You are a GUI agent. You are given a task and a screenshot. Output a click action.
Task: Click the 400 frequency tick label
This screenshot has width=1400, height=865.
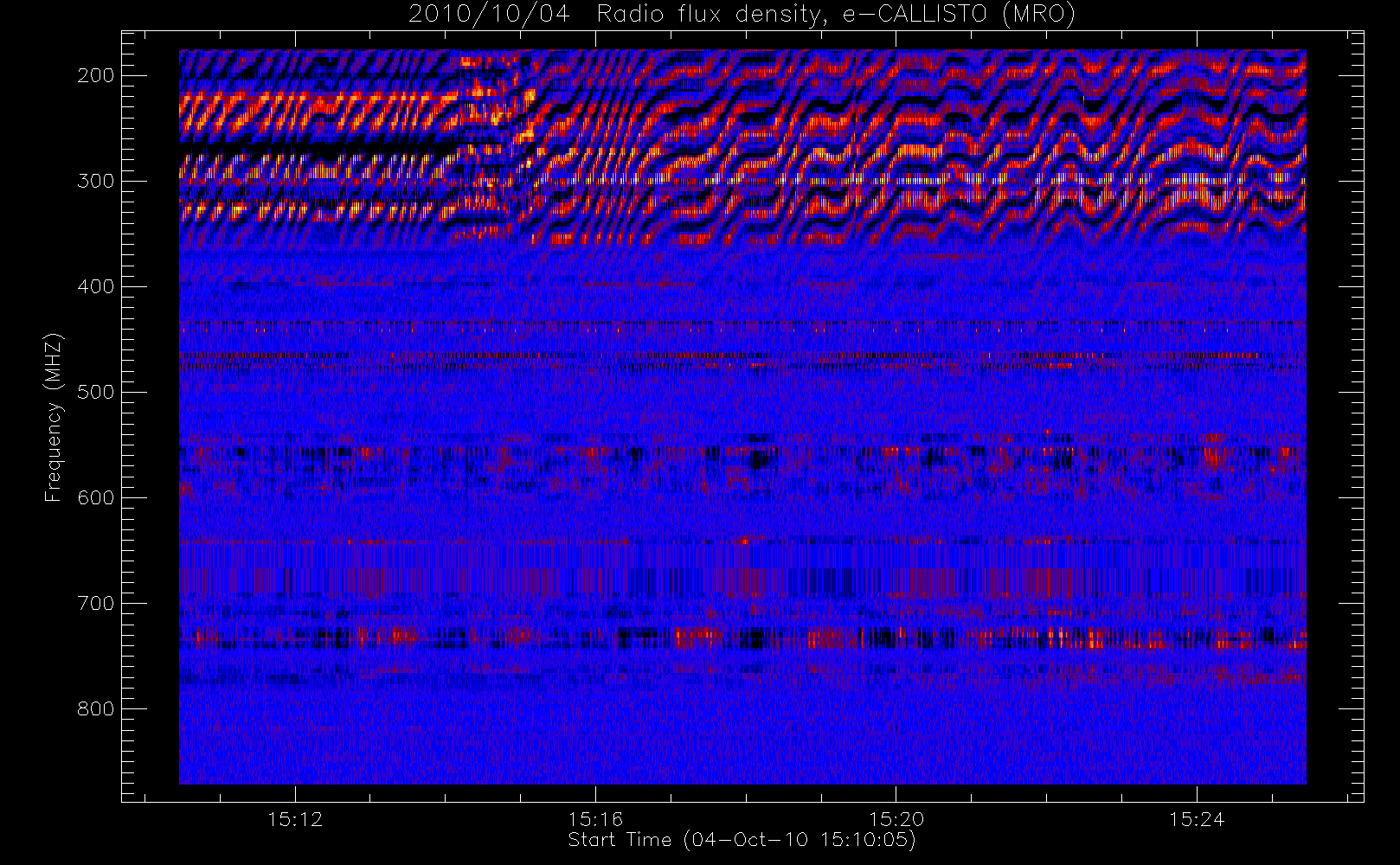(x=96, y=286)
